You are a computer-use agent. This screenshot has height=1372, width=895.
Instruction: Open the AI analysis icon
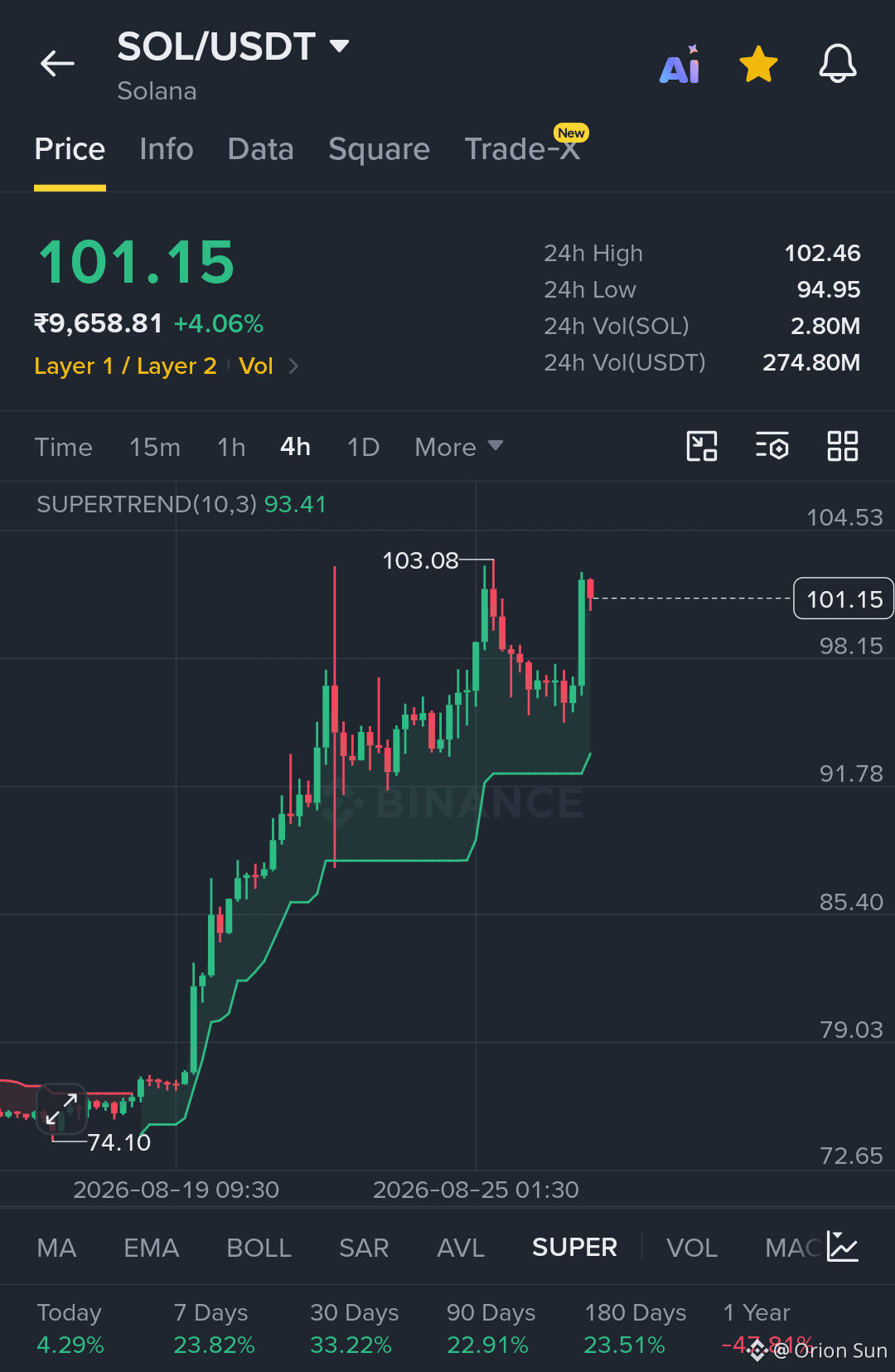(680, 65)
